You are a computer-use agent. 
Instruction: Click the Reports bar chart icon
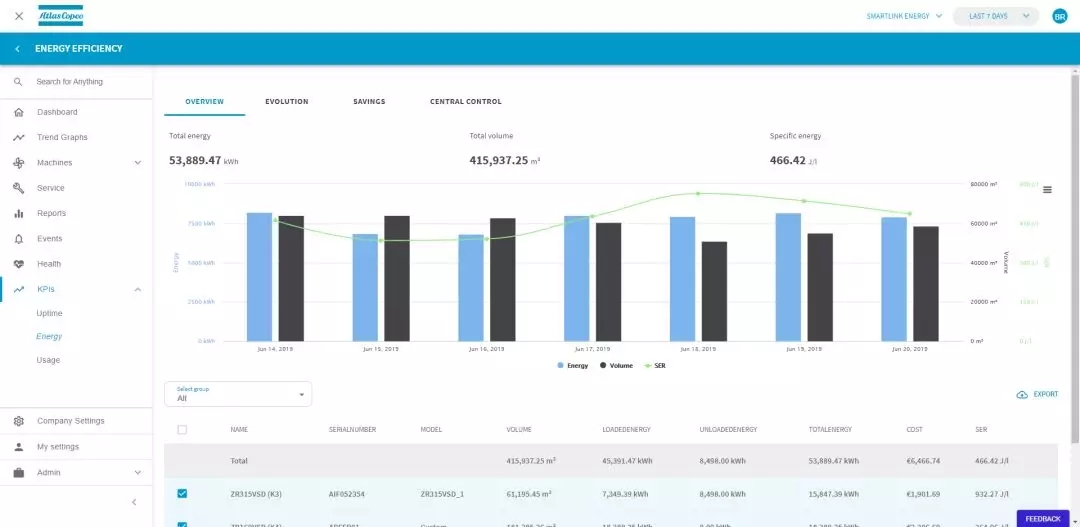(19, 214)
